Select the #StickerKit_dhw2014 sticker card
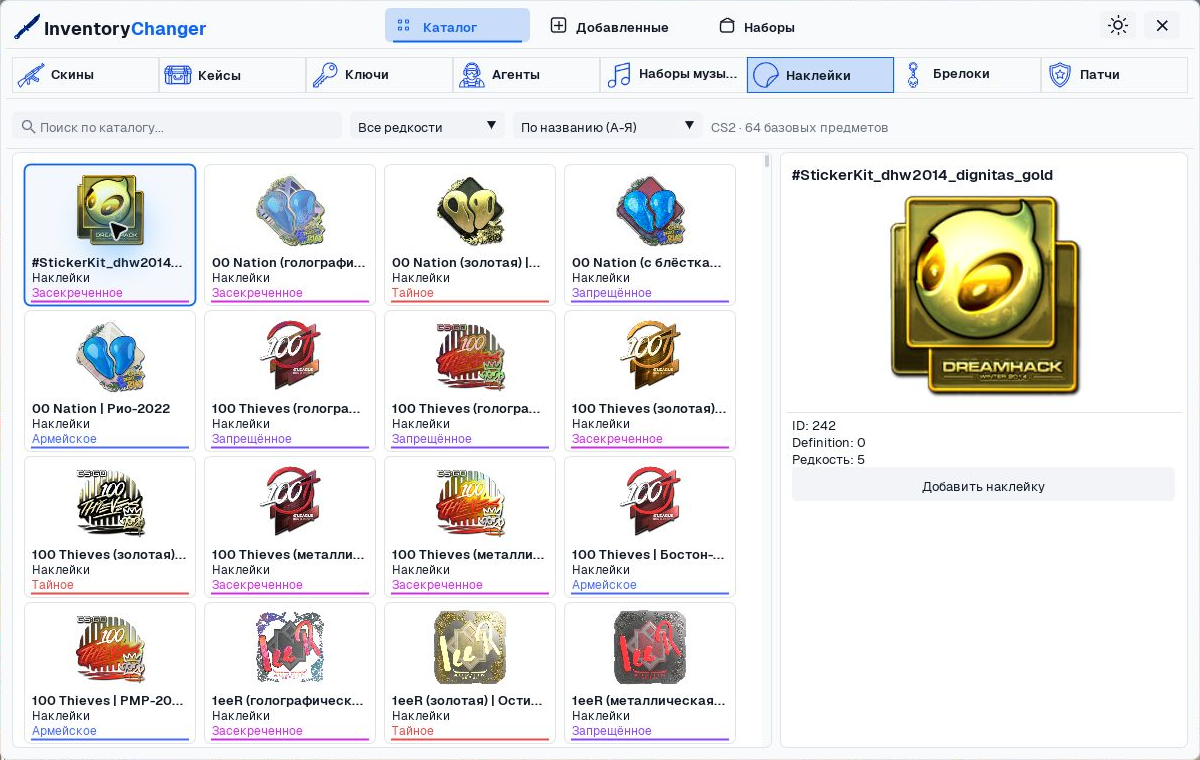1200x760 pixels. [110, 235]
